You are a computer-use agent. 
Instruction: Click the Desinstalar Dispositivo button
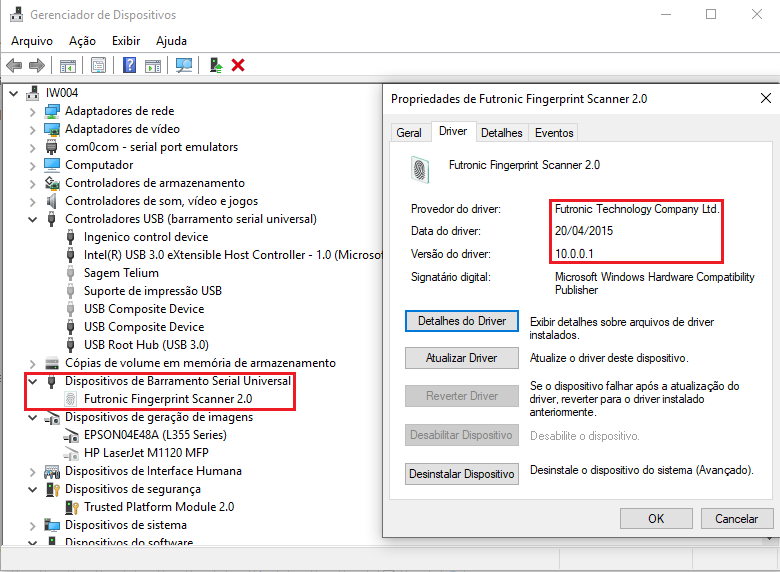click(461, 474)
